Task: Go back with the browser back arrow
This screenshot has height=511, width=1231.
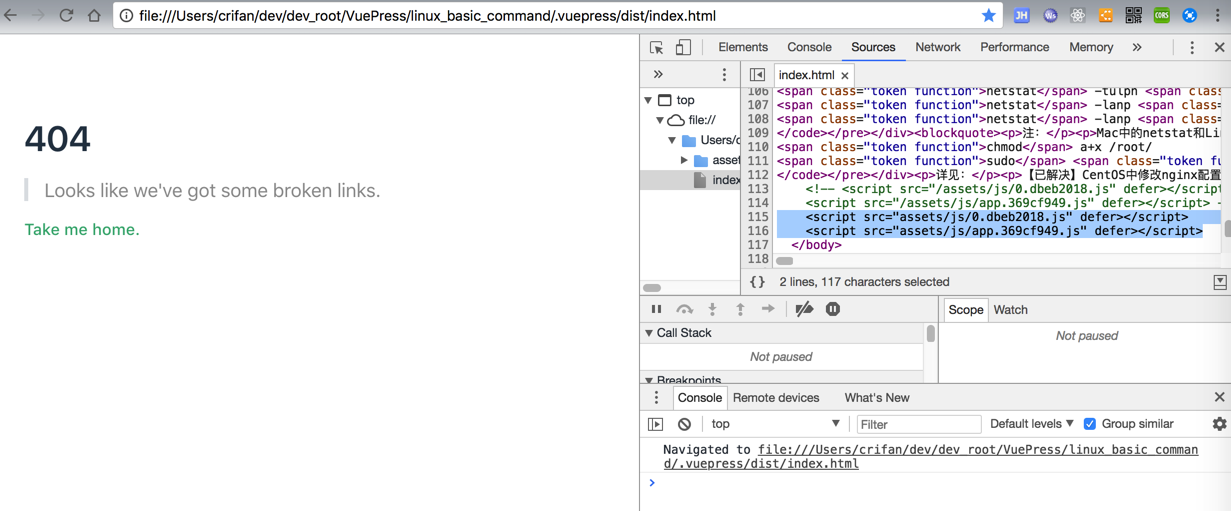Action: (x=11, y=15)
